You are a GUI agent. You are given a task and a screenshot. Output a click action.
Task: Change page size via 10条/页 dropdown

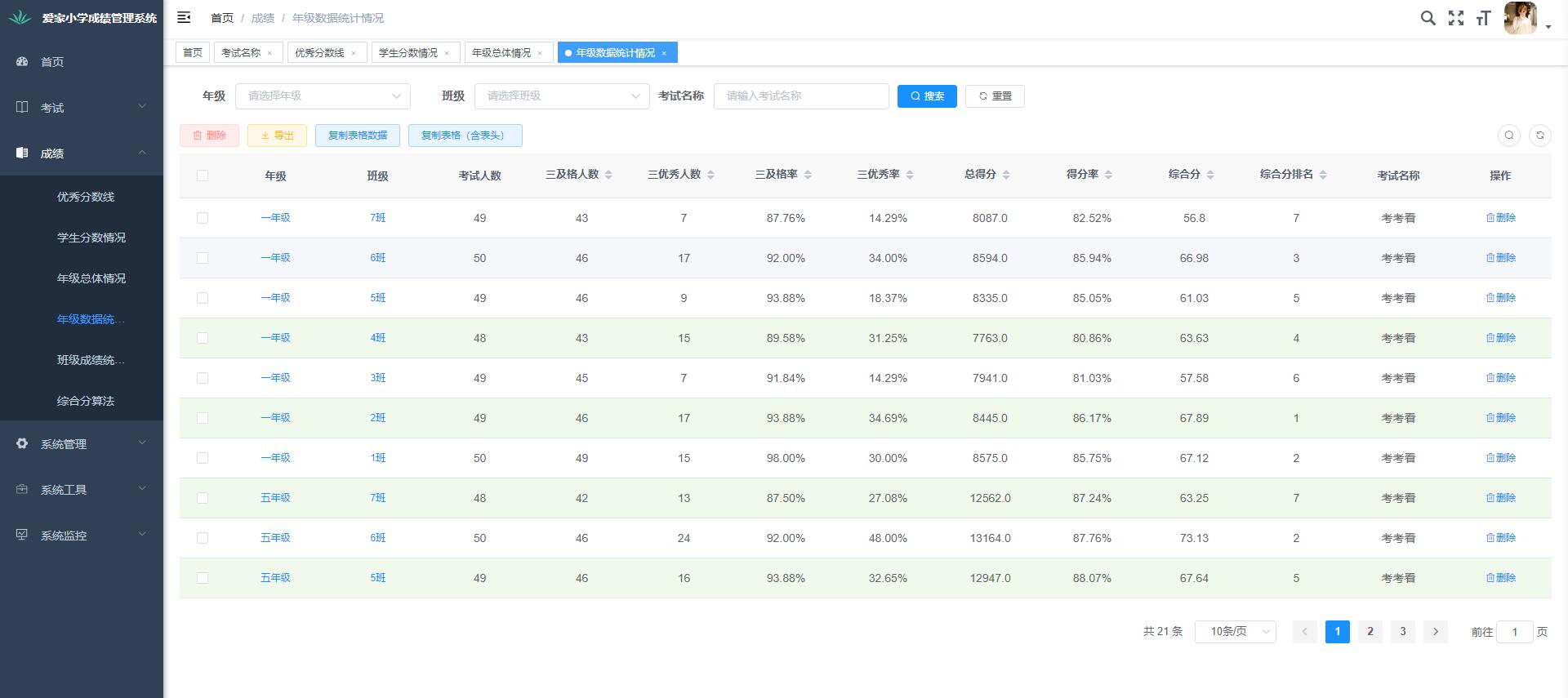(1235, 632)
